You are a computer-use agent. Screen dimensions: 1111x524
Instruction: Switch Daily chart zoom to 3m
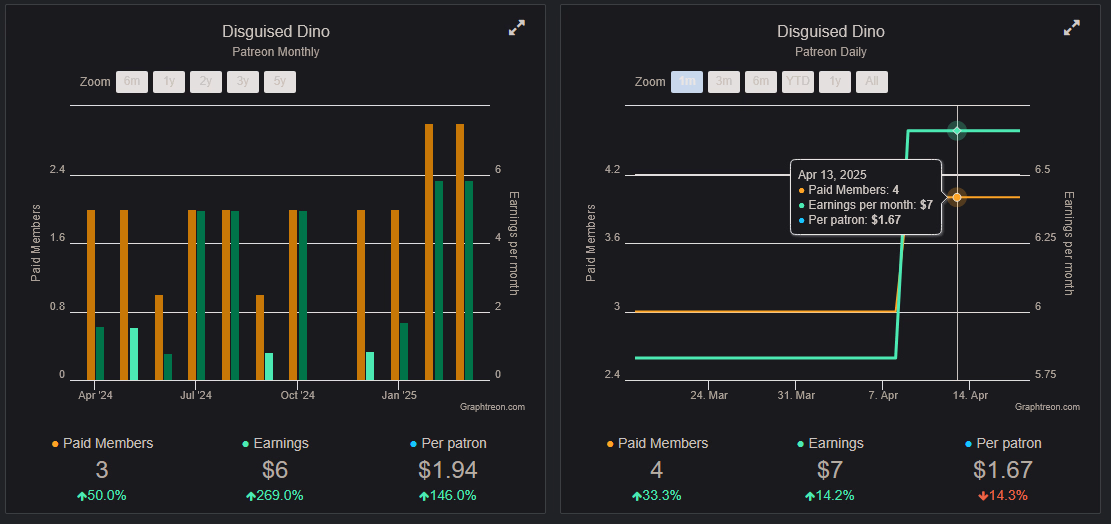pyautogui.click(x=724, y=82)
